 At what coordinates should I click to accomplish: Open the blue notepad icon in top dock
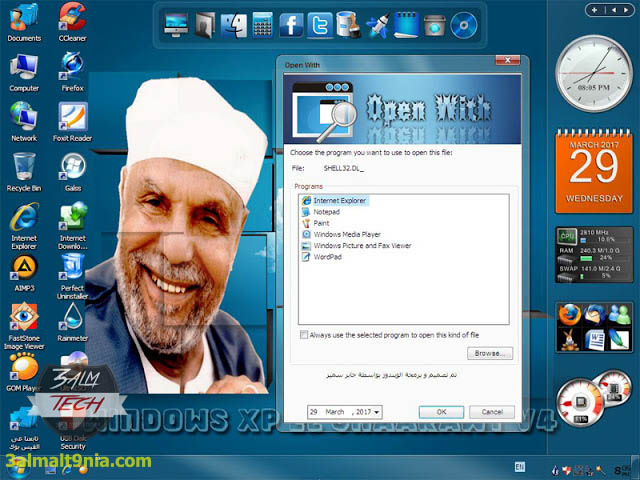[x=406, y=25]
